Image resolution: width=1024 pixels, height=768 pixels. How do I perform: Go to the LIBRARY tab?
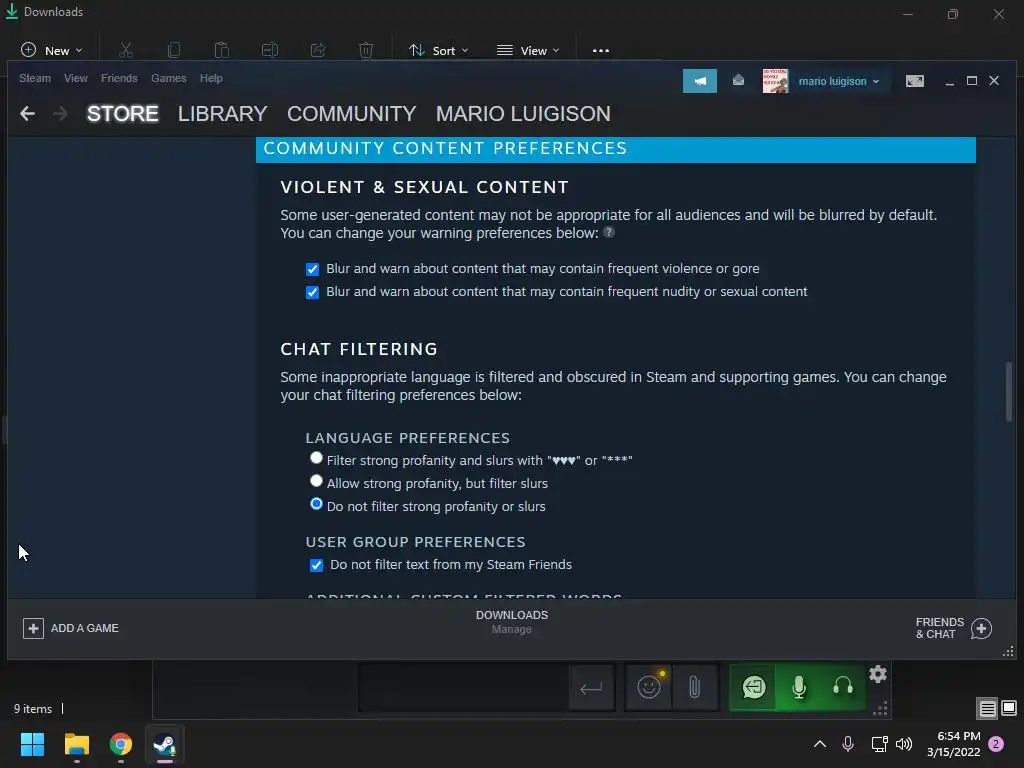click(223, 114)
